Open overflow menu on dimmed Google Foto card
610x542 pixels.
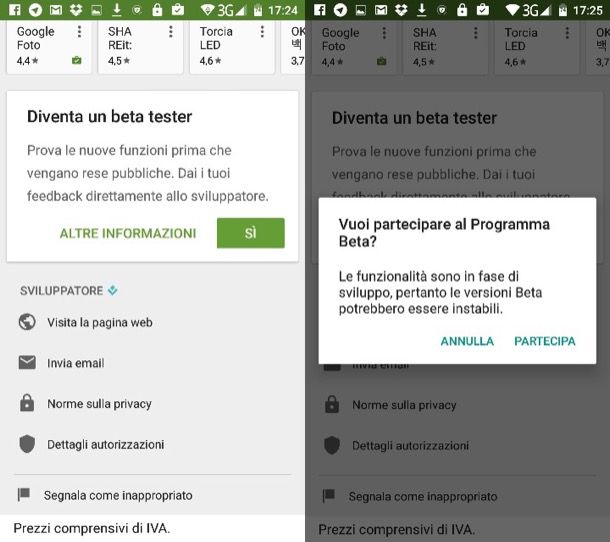point(384,33)
